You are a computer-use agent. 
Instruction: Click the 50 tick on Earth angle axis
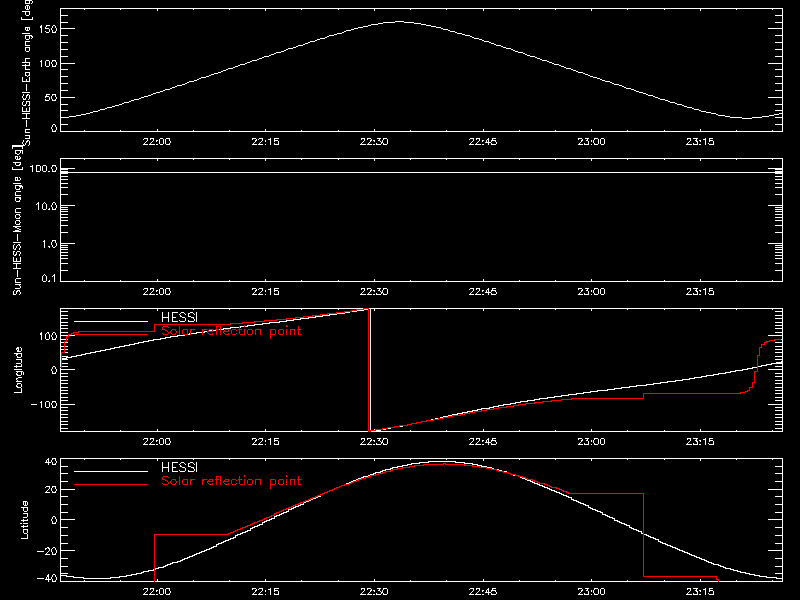pos(51,97)
